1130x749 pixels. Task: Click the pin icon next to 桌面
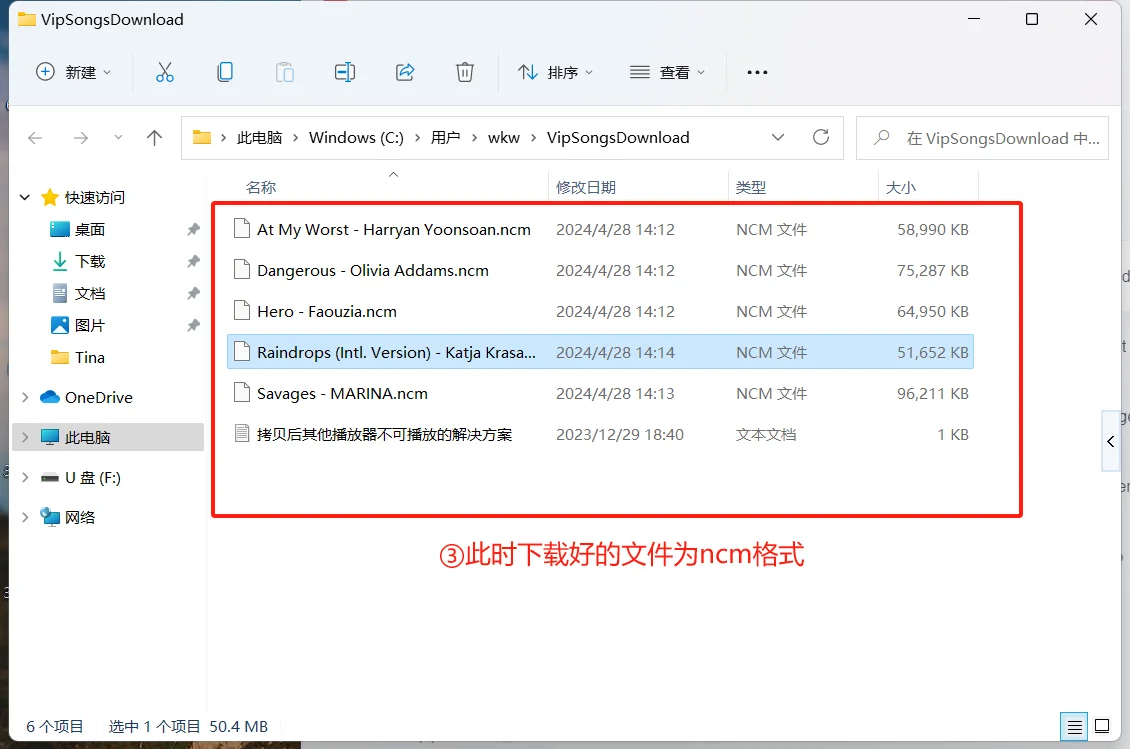(x=193, y=229)
